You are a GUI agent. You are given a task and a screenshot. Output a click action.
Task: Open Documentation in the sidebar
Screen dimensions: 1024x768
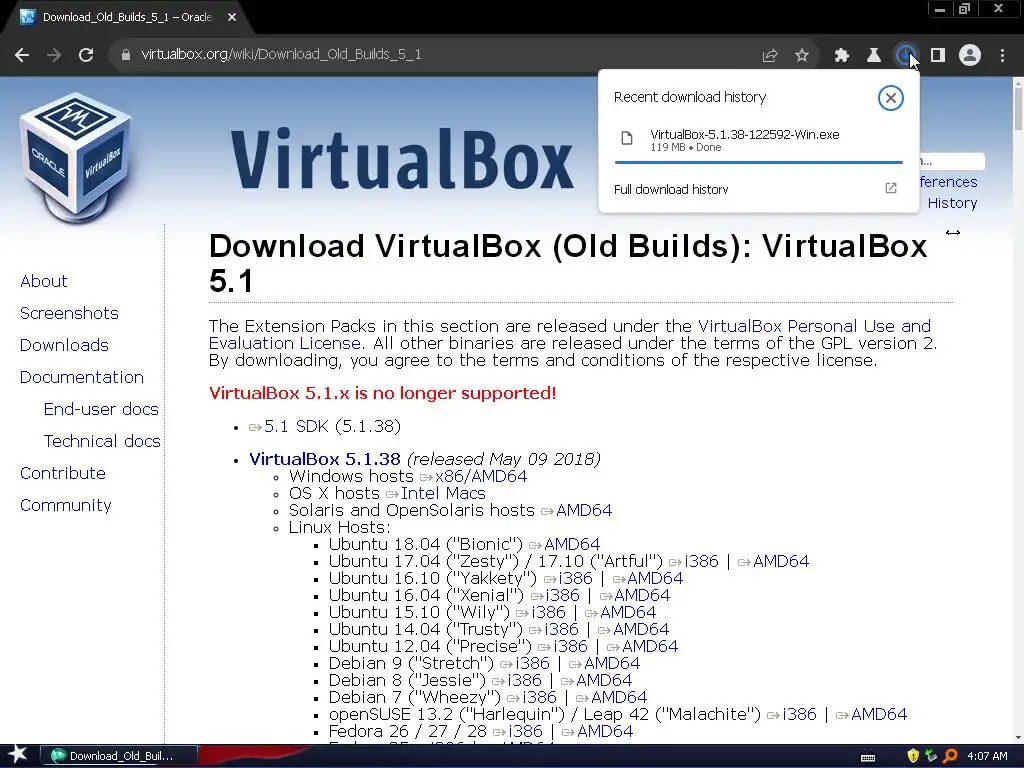pyautogui.click(x=82, y=377)
